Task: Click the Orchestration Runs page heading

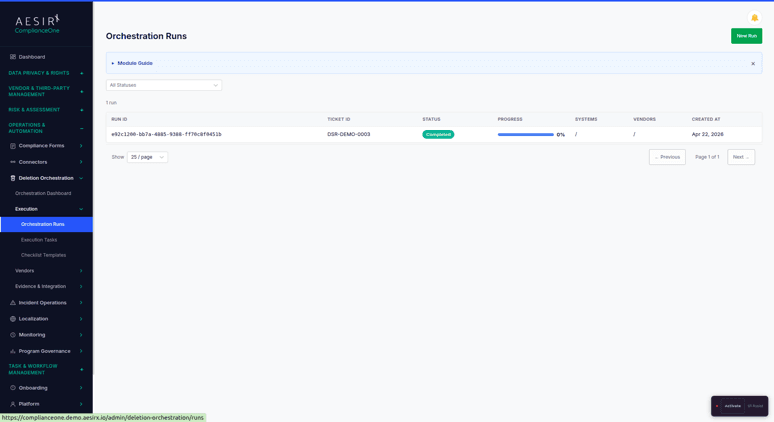Action: (x=146, y=36)
